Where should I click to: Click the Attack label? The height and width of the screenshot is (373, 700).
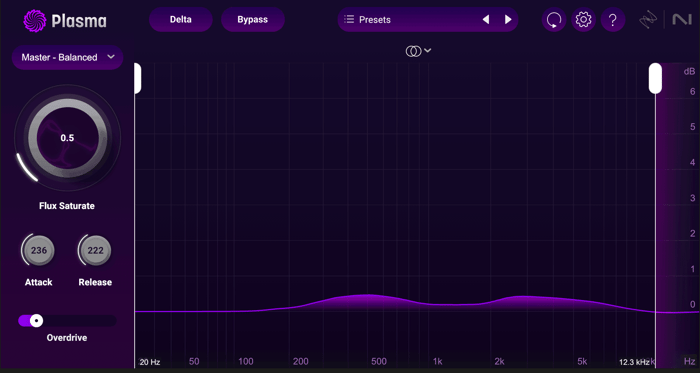(38, 282)
